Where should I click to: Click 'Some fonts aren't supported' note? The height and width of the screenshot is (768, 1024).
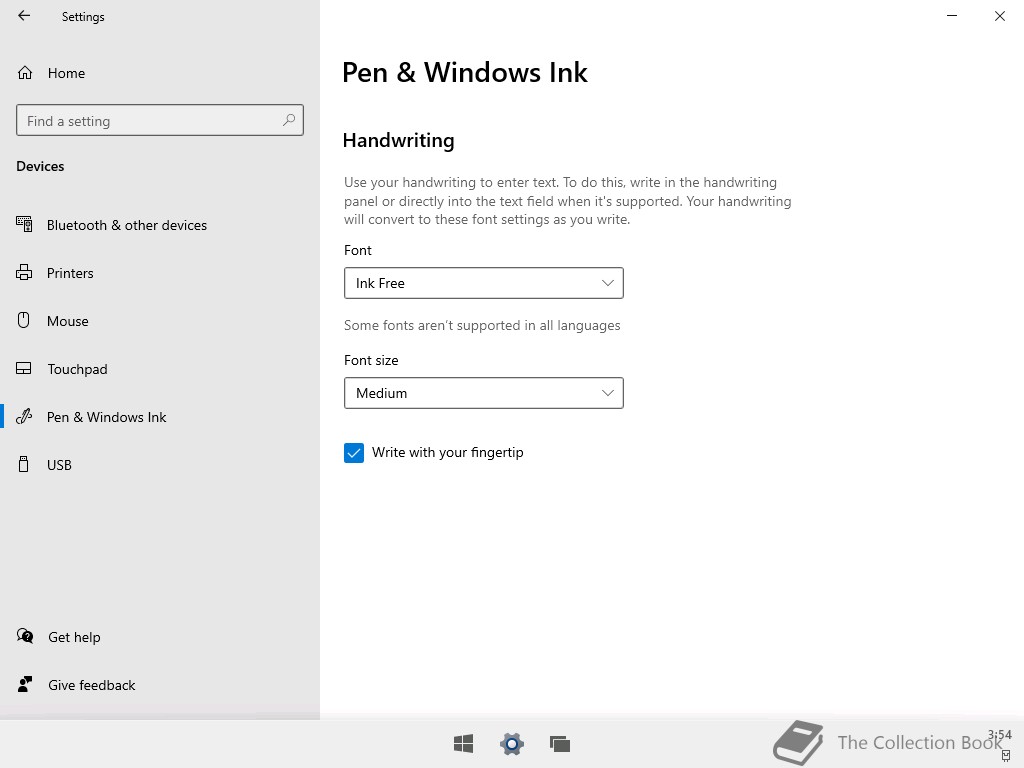pos(482,325)
